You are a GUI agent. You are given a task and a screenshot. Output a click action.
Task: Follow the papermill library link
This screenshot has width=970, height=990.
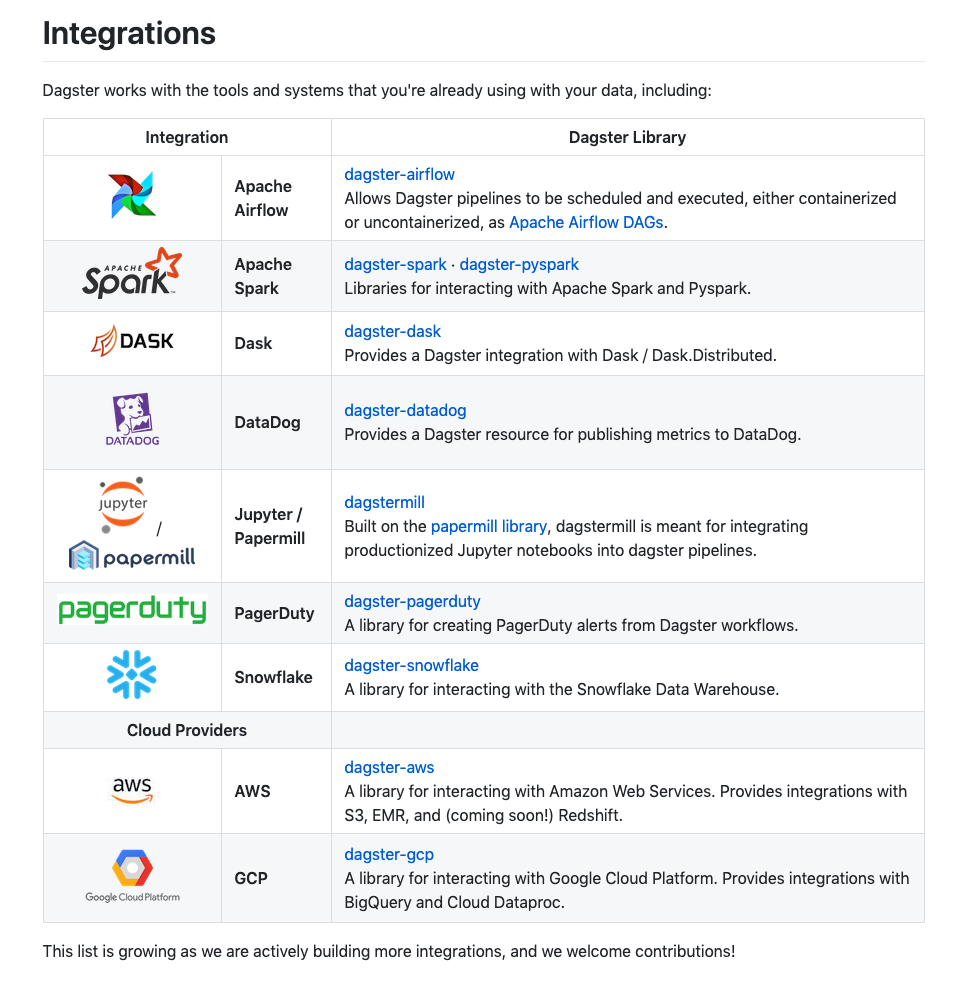point(489,527)
